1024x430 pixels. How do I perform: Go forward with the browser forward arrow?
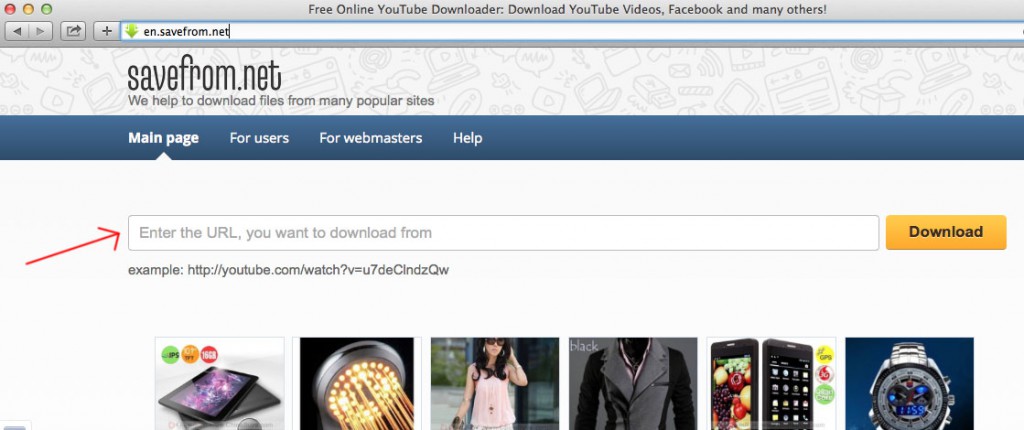(41, 31)
